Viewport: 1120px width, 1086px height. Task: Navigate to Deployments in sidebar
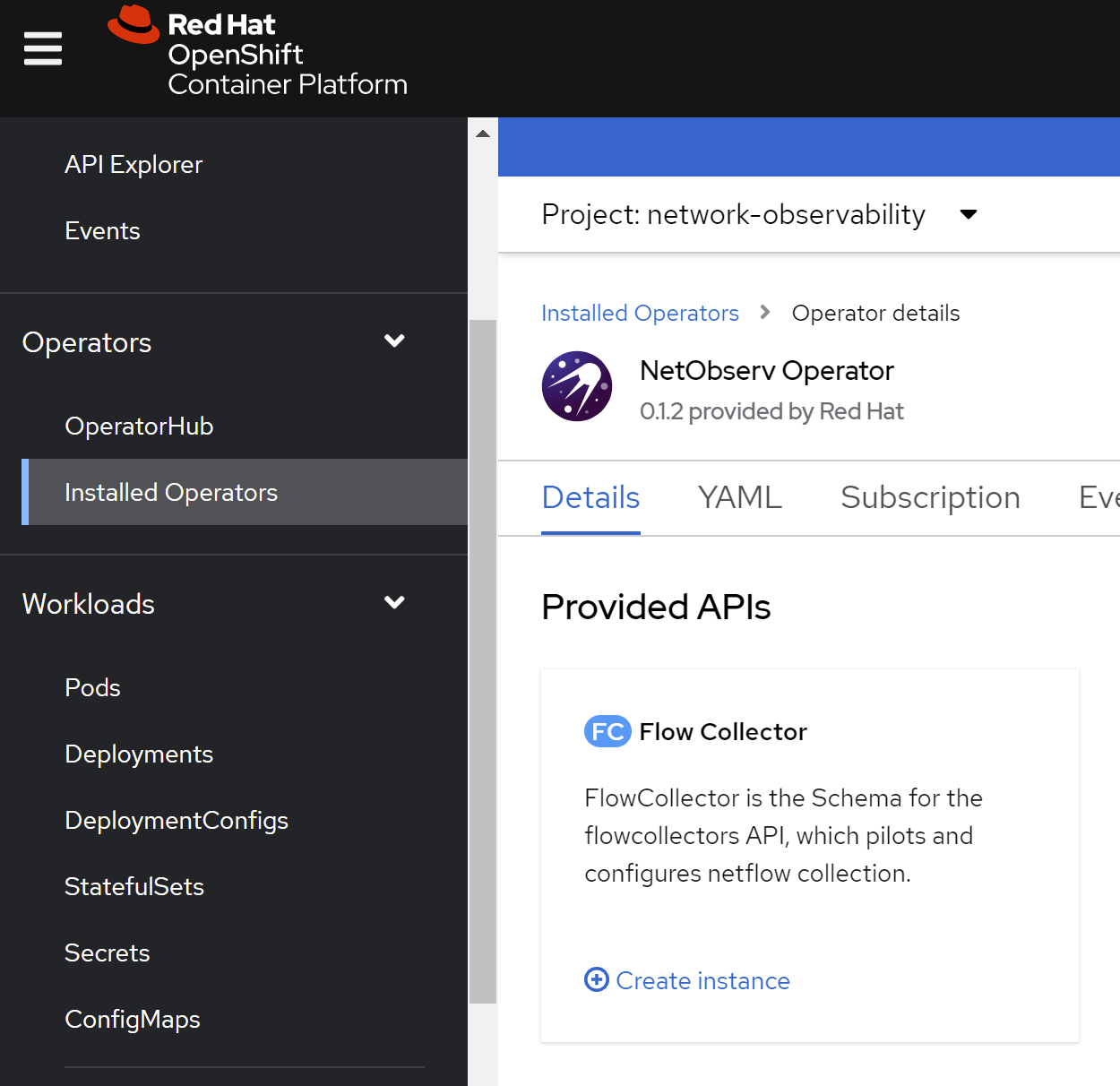click(x=139, y=754)
